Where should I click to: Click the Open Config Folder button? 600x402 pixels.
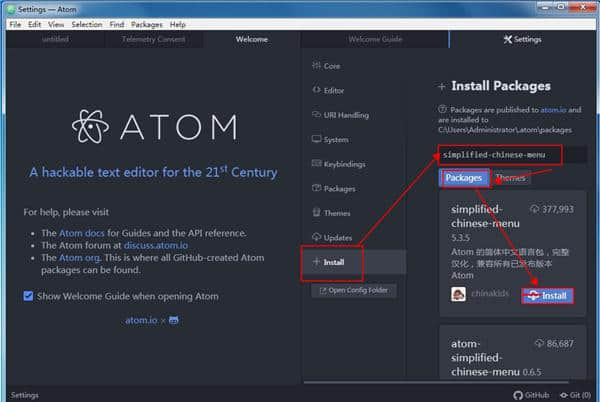(354, 291)
